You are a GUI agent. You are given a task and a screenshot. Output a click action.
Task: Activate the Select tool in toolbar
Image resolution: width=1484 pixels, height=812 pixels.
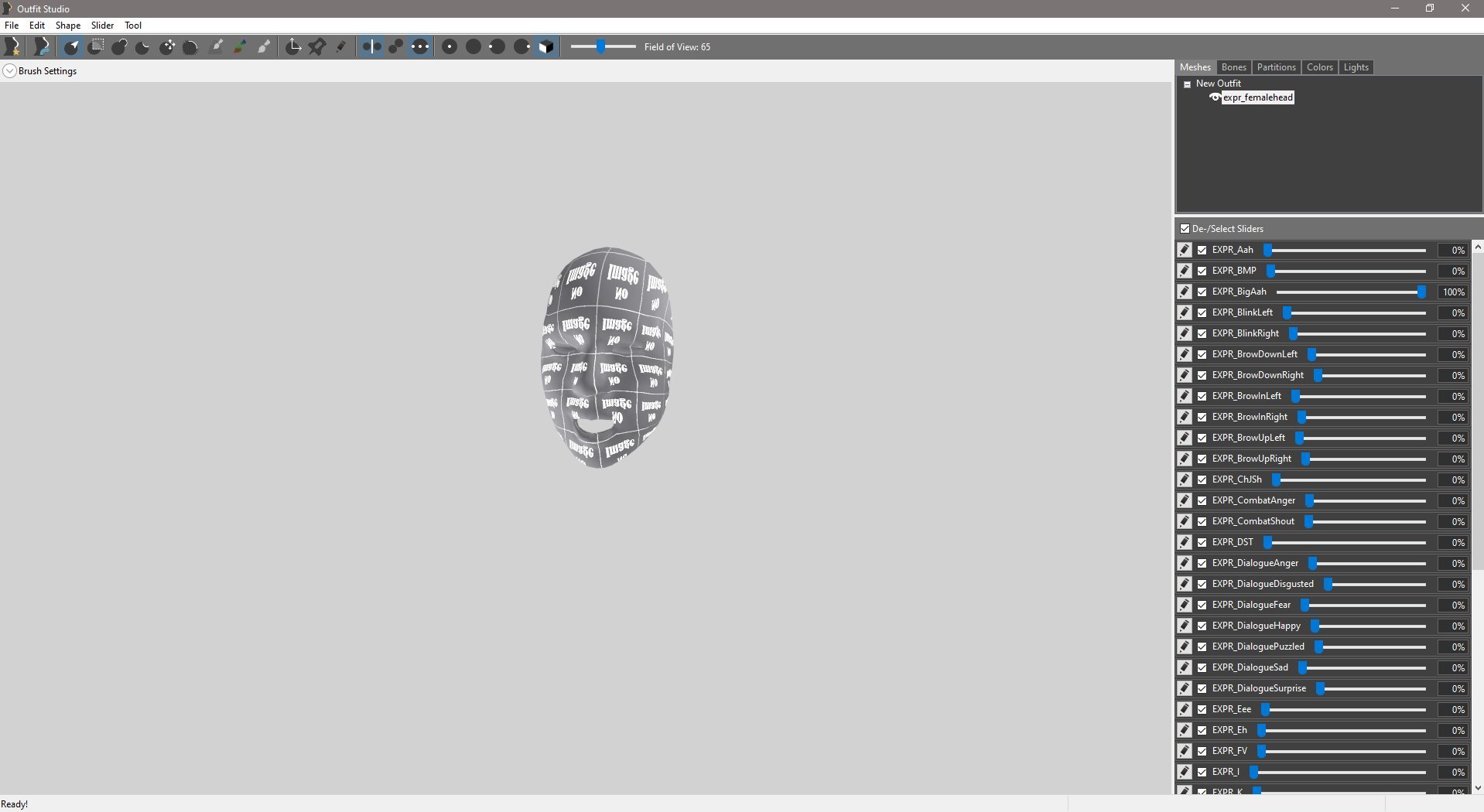click(72, 47)
